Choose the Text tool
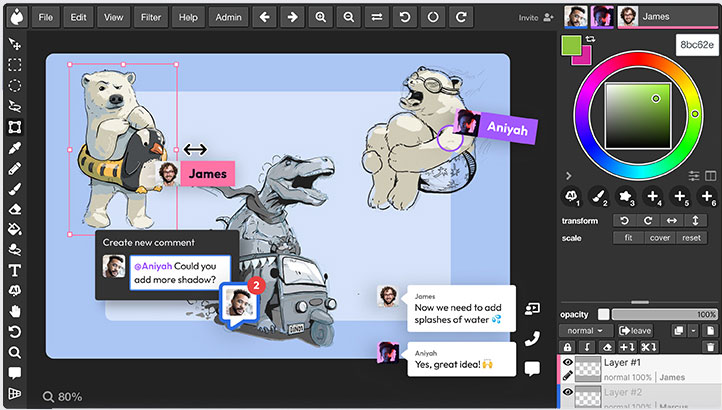This screenshot has height=410, width=722. (x=15, y=270)
